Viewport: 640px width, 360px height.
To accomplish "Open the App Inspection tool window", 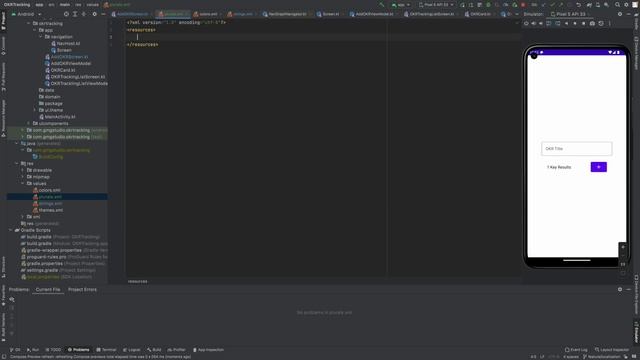I will [x=208, y=350].
